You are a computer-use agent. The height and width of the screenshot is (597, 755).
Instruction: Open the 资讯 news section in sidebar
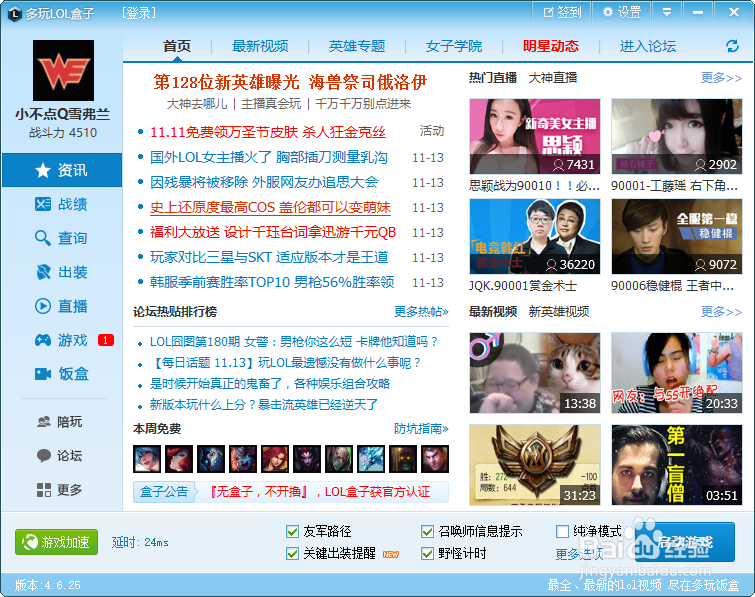[62, 170]
